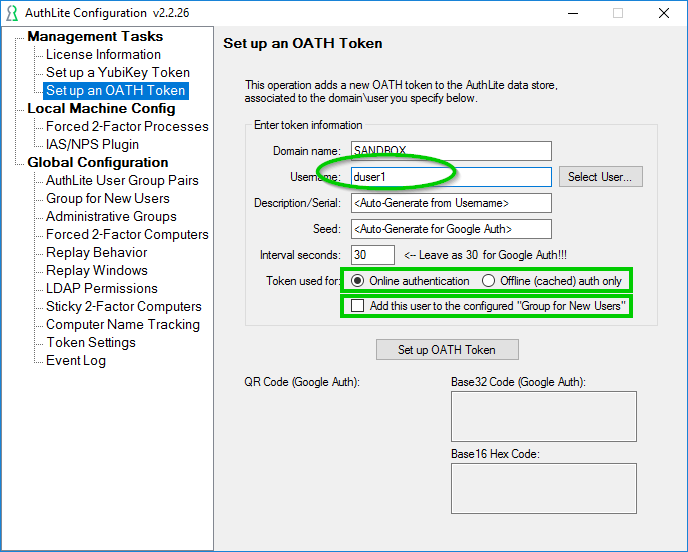
Task: Open LDAP Permissions page
Action: click(102, 288)
